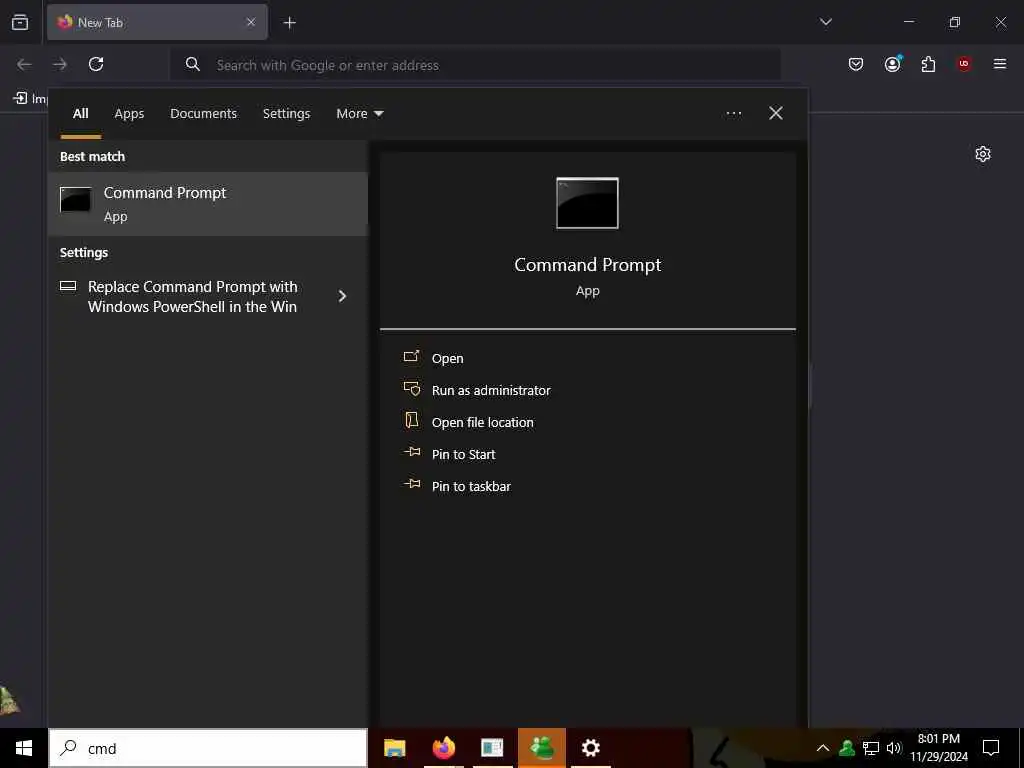Viewport: 1024px width, 768px height.
Task: Open the highlighted green figures taskbar app
Action: click(x=542, y=748)
